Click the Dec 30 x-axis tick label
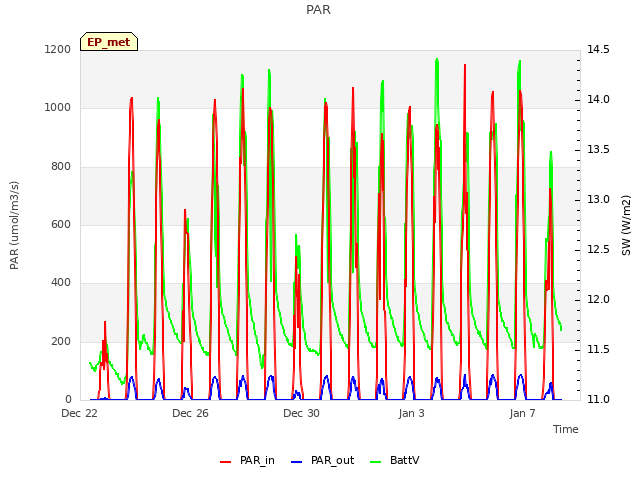 click(x=301, y=413)
